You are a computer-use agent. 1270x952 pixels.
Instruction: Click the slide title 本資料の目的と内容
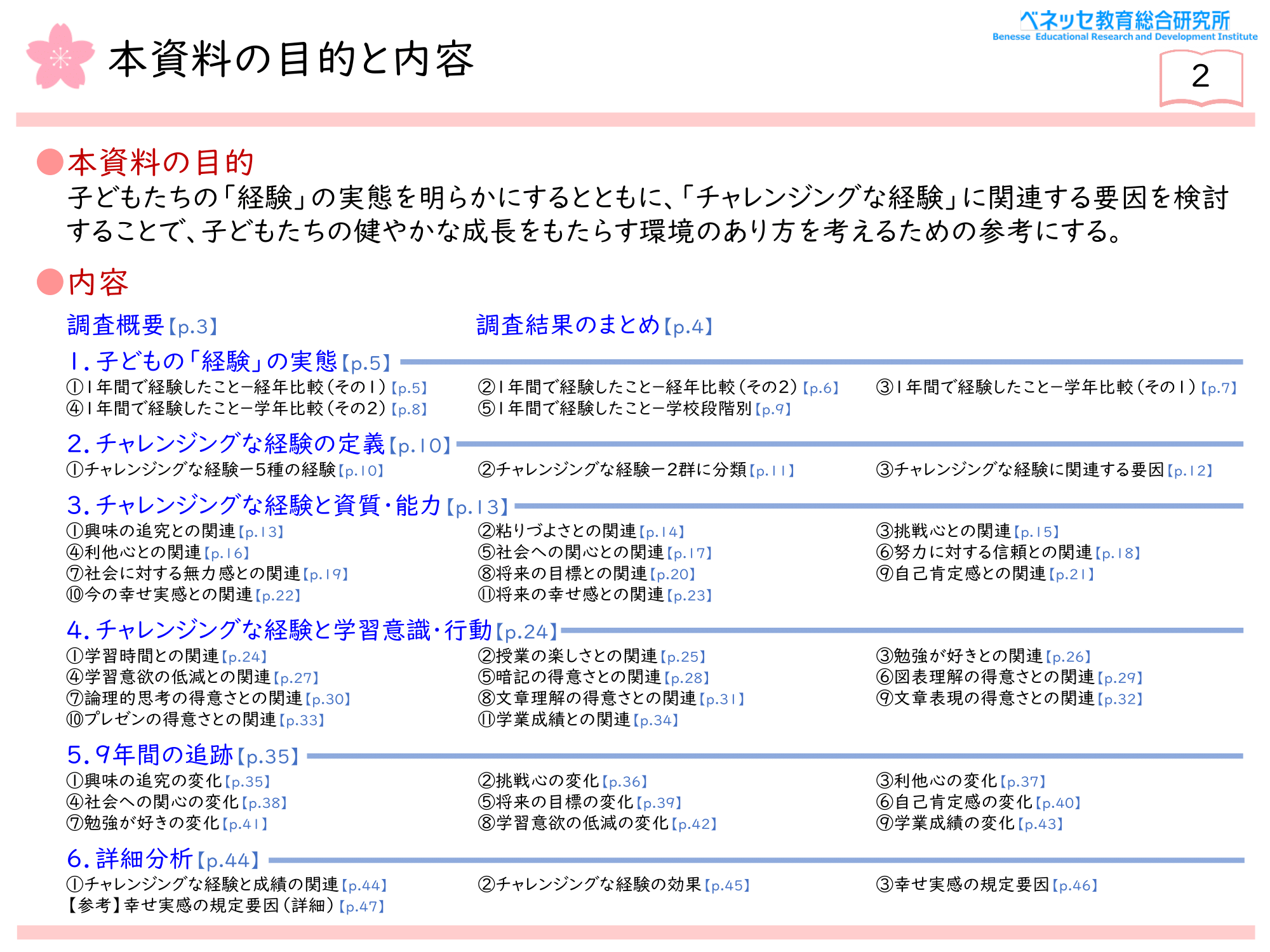(291, 60)
